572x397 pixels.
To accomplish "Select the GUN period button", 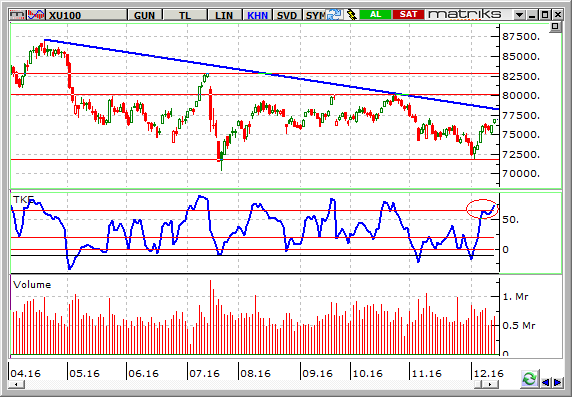I will [145, 15].
